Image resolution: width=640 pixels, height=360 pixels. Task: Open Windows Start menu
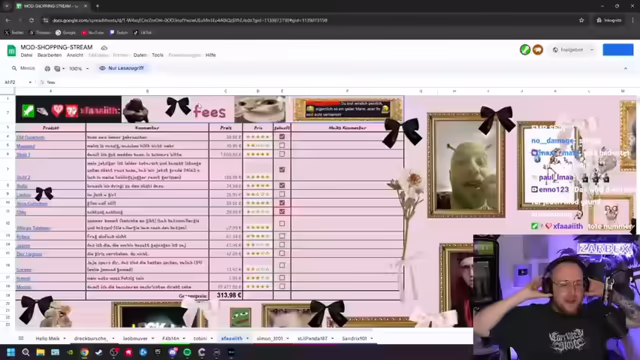coord(11,352)
